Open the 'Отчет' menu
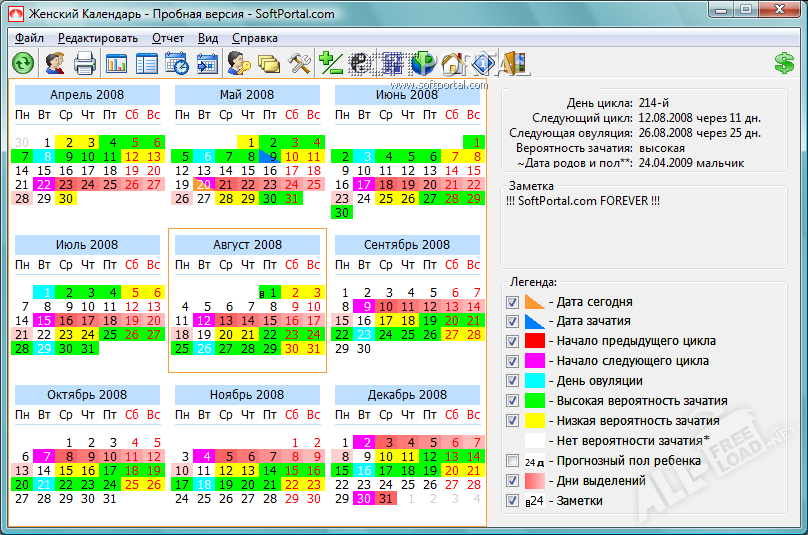This screenshot has width=808, height=535. click(168, 38)
